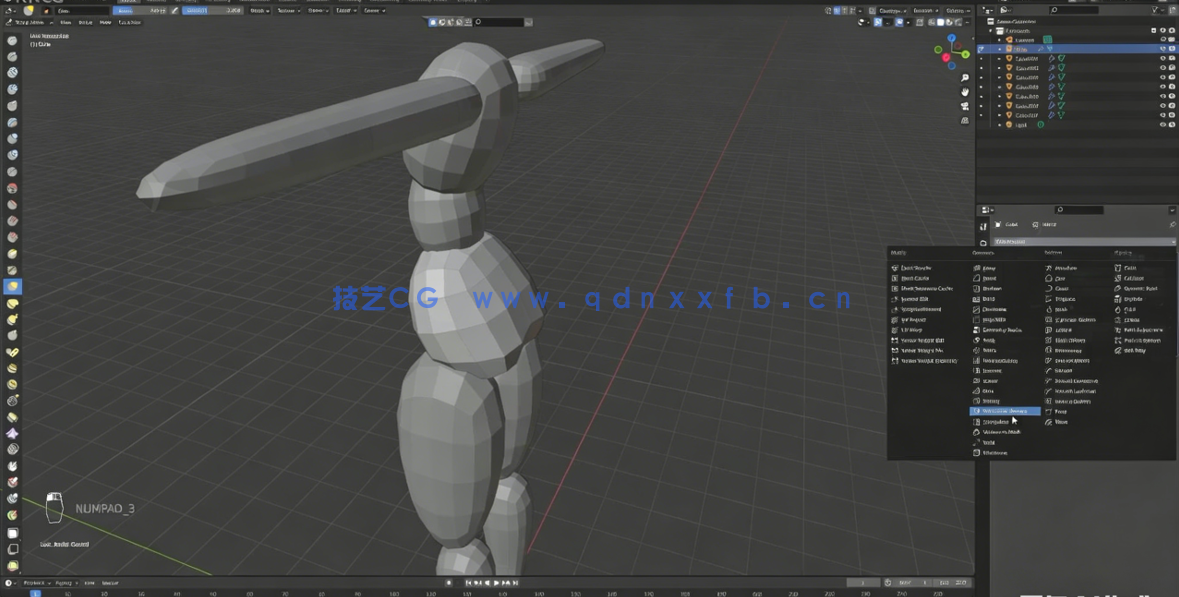Screen dimensions: 1179x597
Task: Click the Add Modifier dropdown button
Action: [x=1080, y=241]
